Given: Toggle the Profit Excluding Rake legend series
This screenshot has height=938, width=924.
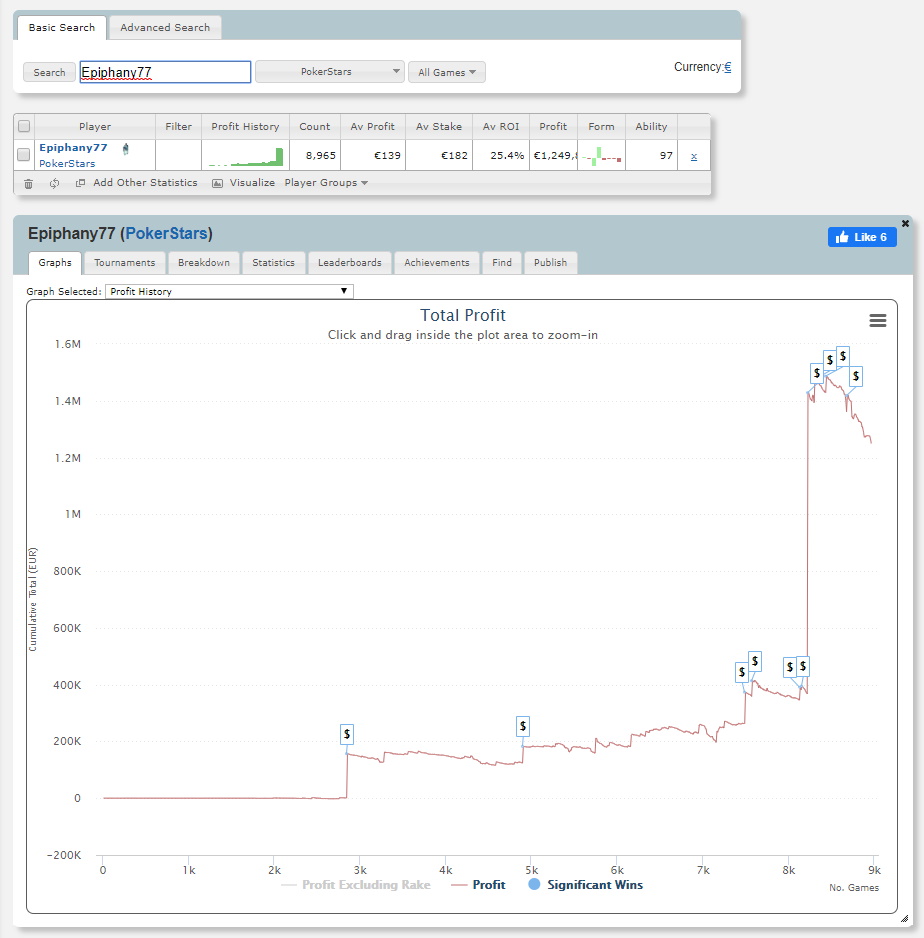Looking at the screenshot, I should click(x=355, y=885).
